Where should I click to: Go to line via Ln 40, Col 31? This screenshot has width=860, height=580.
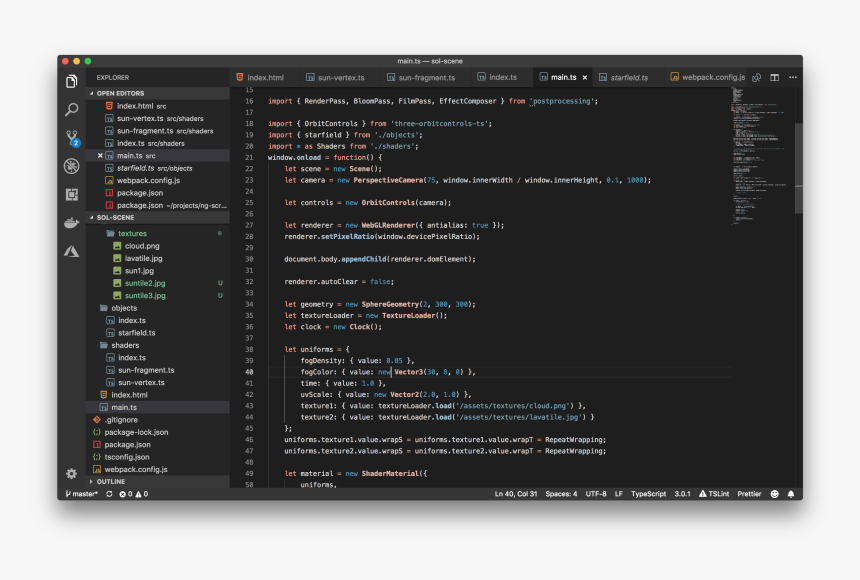point(516,494)
